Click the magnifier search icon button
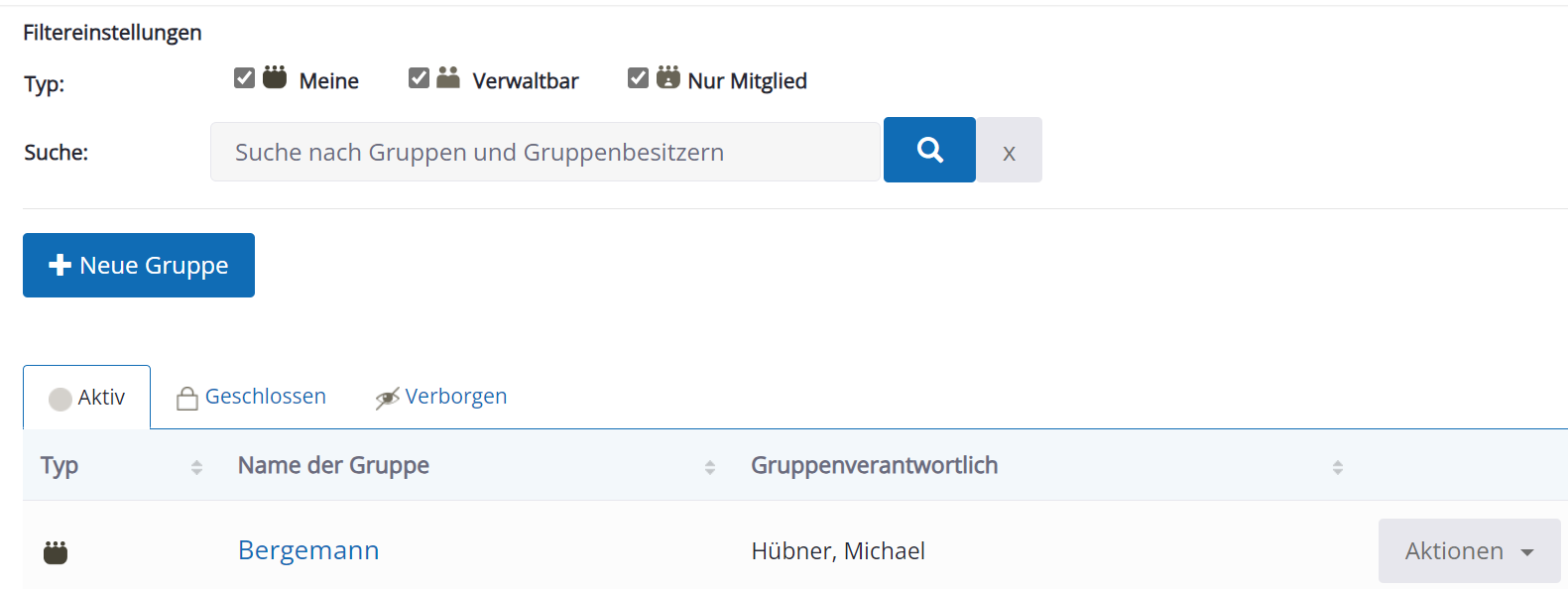 point(929,150)
